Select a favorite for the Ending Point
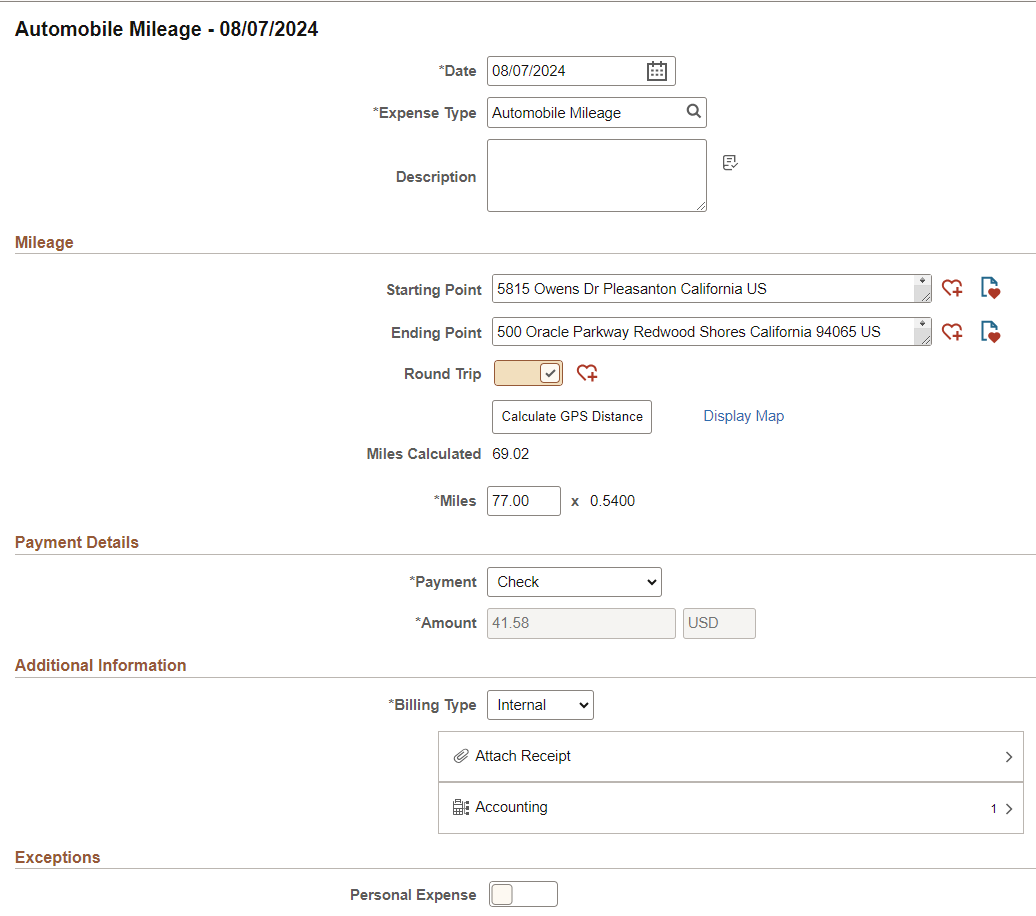 (990, 331)
